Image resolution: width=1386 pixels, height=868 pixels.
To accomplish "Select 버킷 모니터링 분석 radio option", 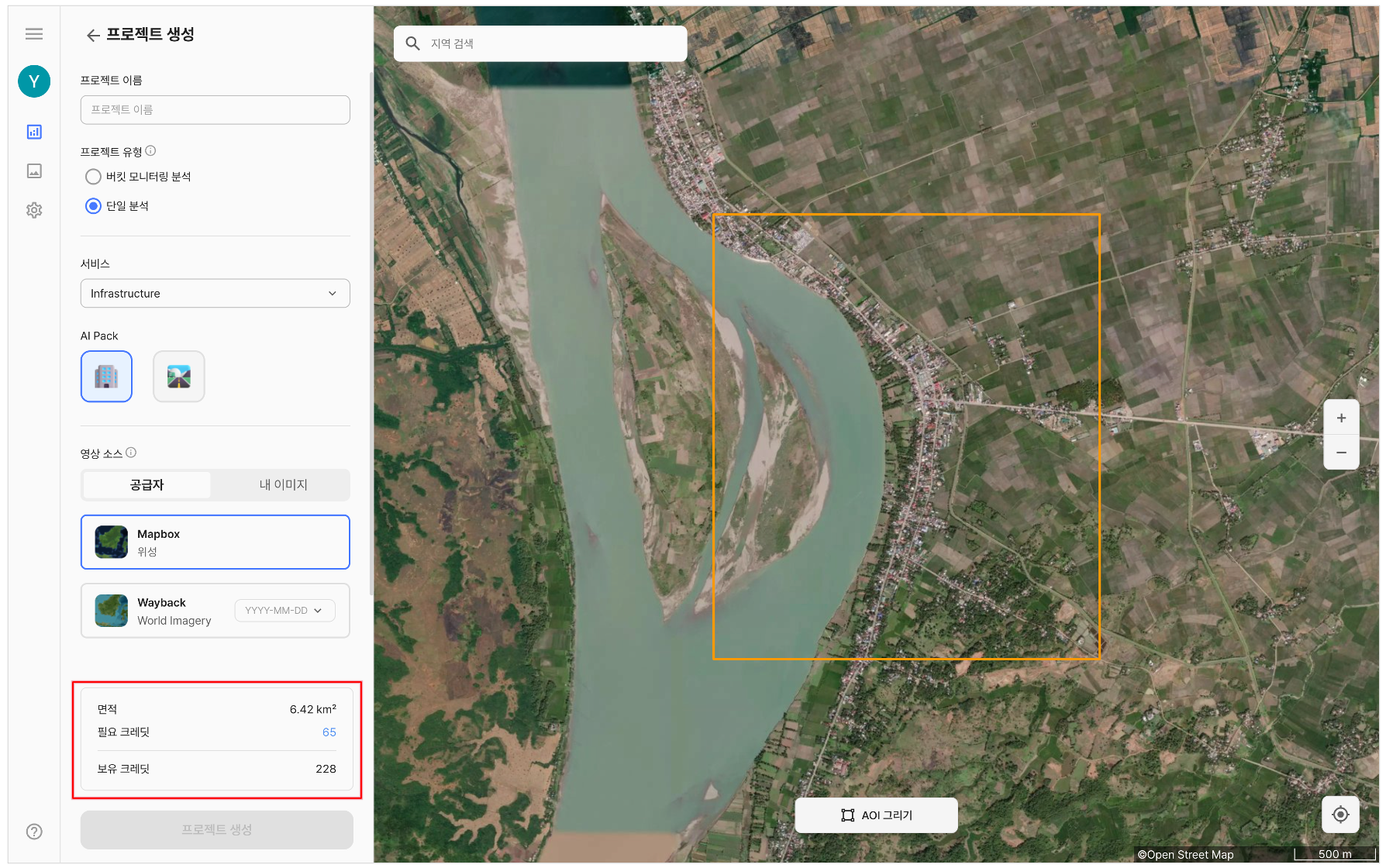I will point(94,177).
